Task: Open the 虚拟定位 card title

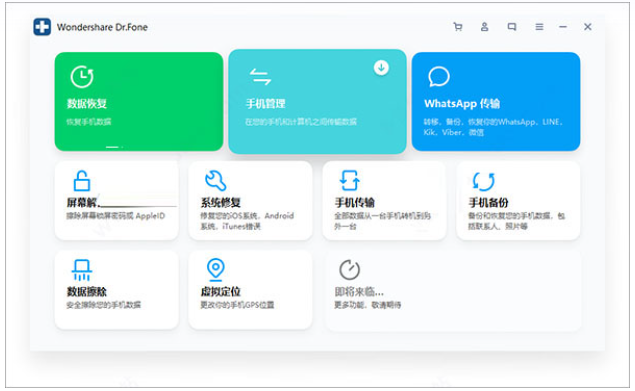Action: pyautogui.click(x=221, y=292)
